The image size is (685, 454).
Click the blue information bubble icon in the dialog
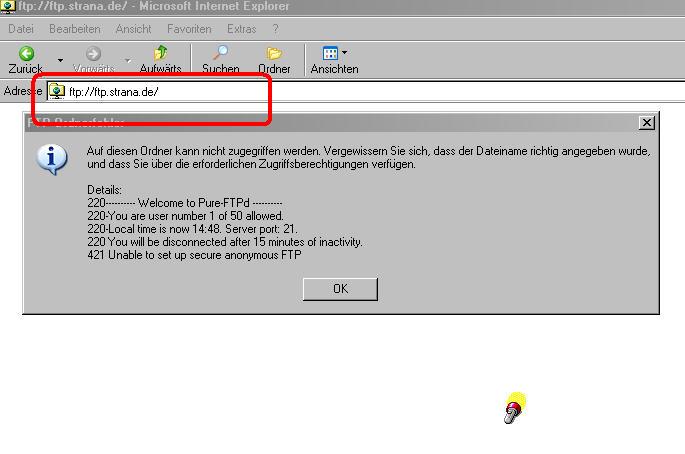pos(52,159)
